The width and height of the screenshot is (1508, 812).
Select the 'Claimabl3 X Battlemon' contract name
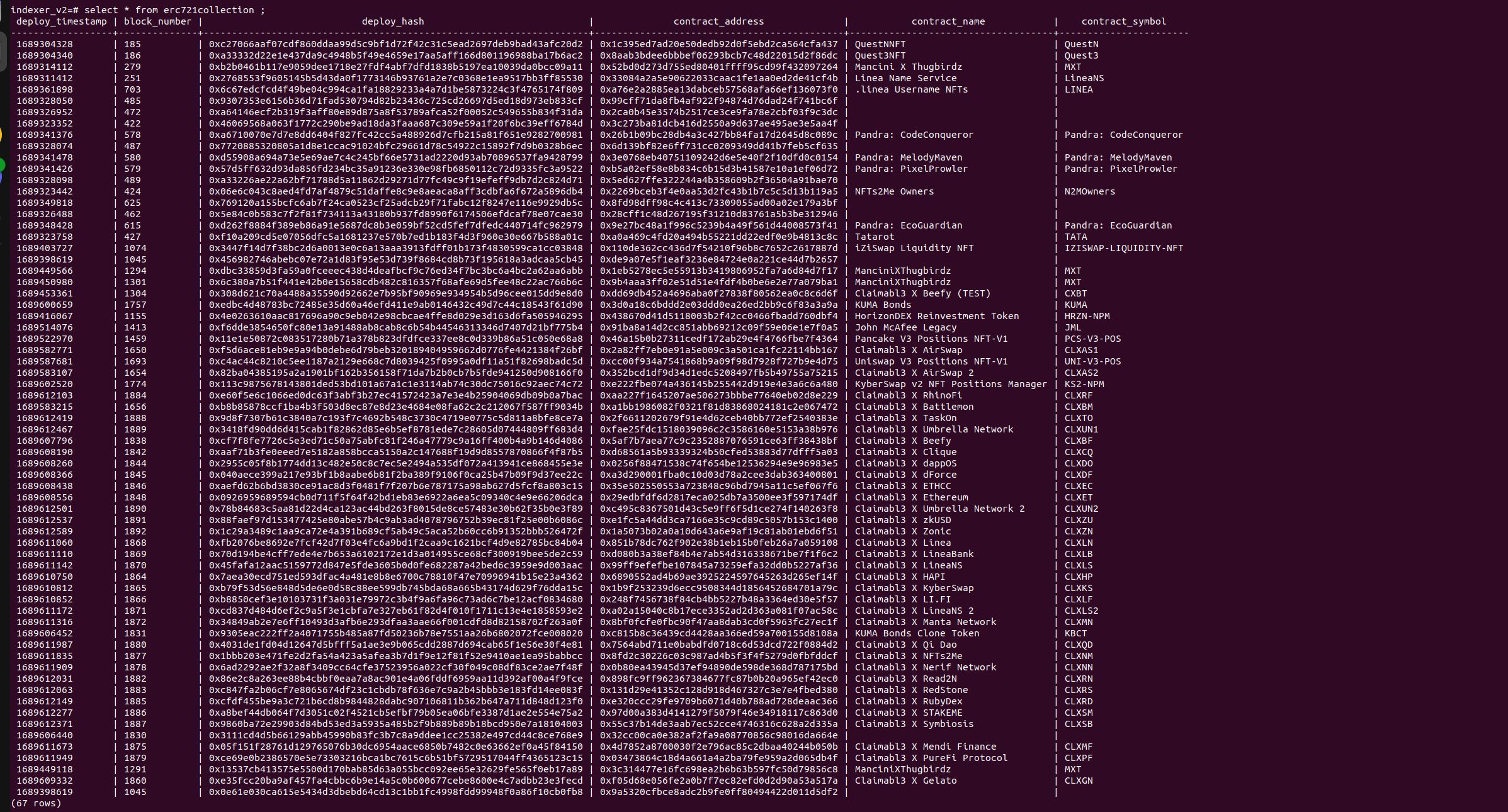[914, 407]
